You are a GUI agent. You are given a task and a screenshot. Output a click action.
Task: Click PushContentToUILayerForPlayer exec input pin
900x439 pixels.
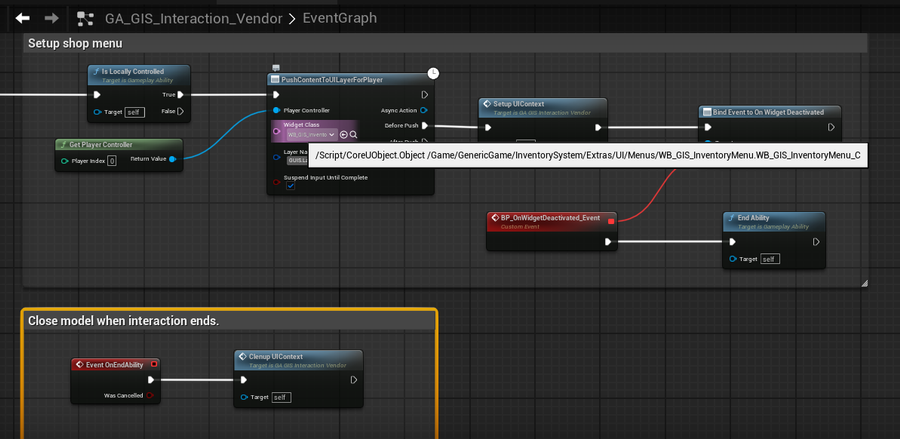[276, 95]
